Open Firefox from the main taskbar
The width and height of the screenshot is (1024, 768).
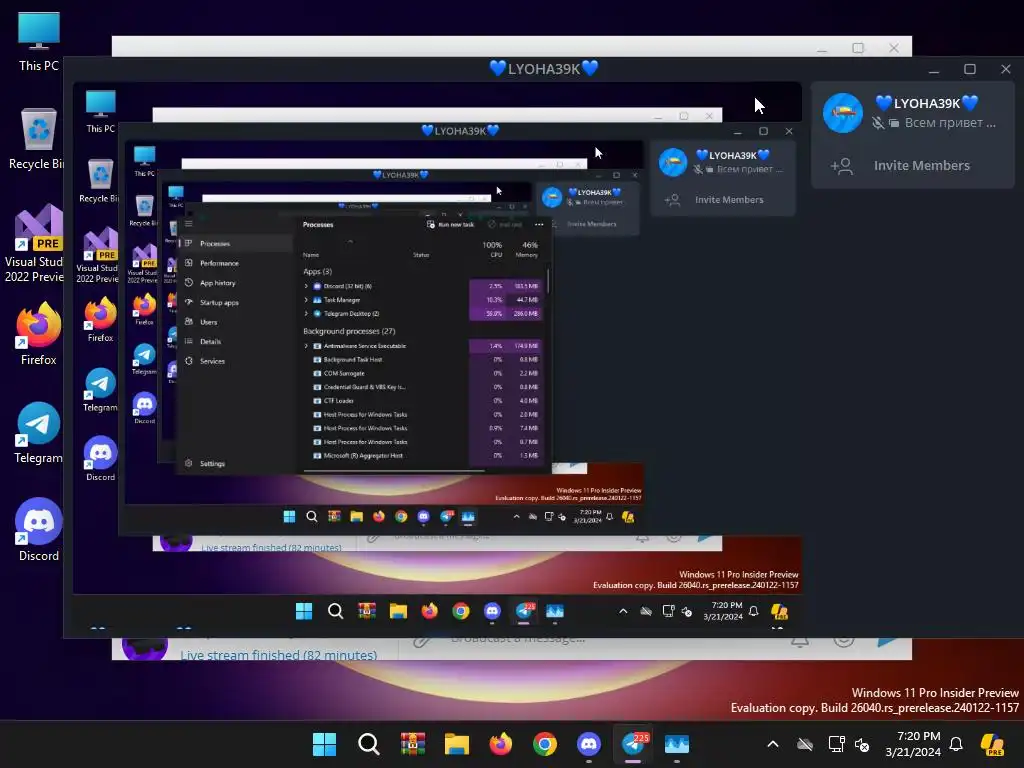click(501, 744)
